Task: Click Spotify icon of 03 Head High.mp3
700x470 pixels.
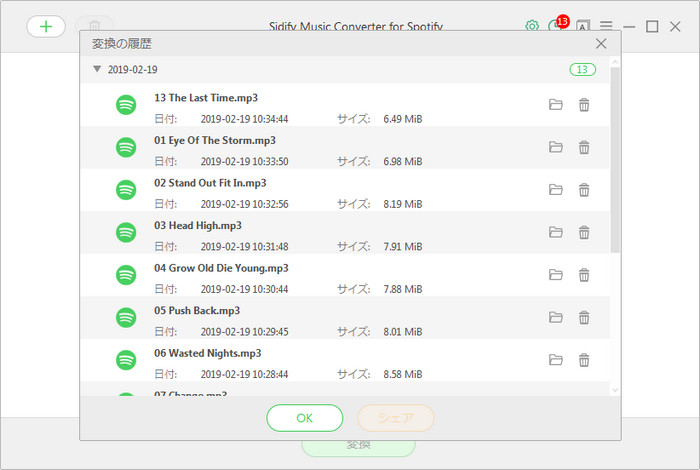Action: click(126, 233)
